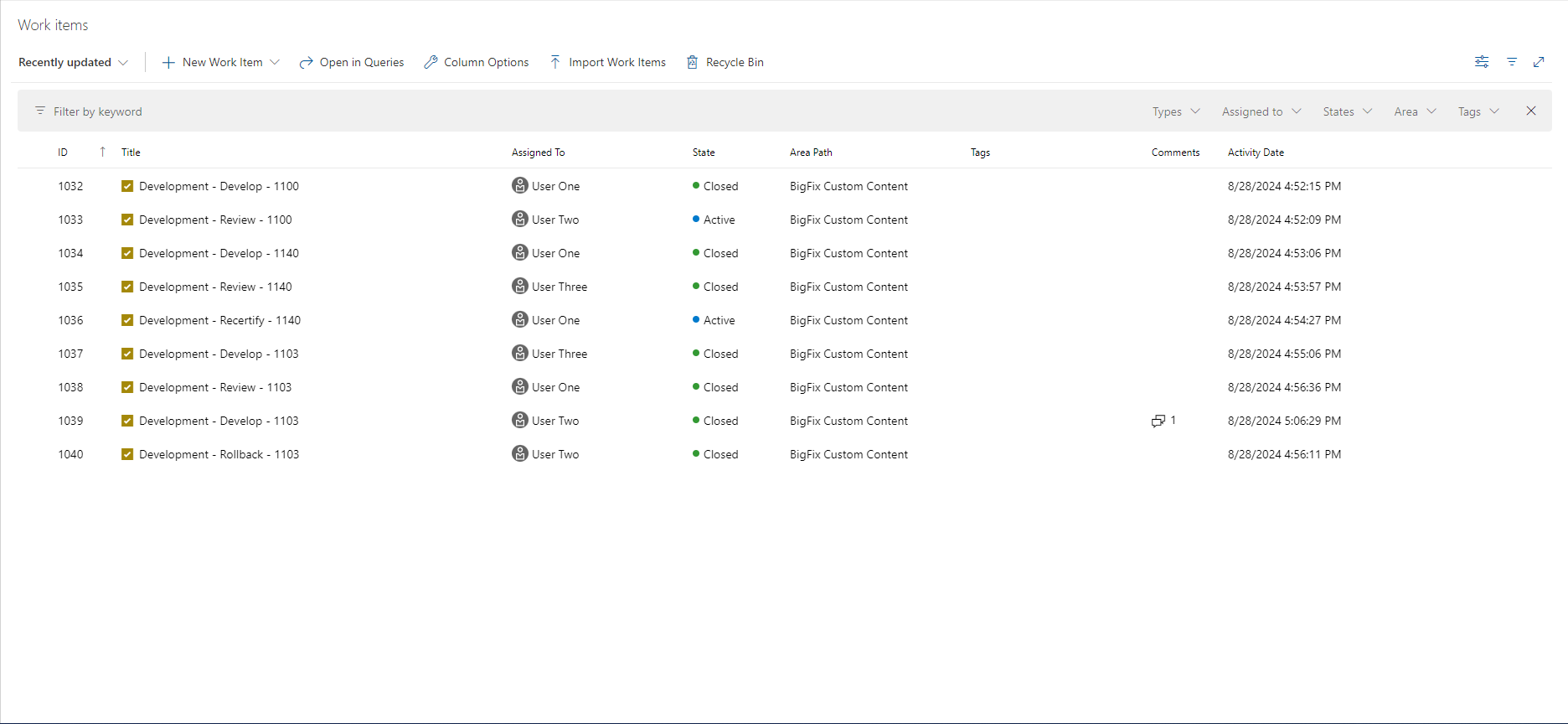Click BigFix Custom Content on row 1035
1568x724 pixels.
coord(848,287)
